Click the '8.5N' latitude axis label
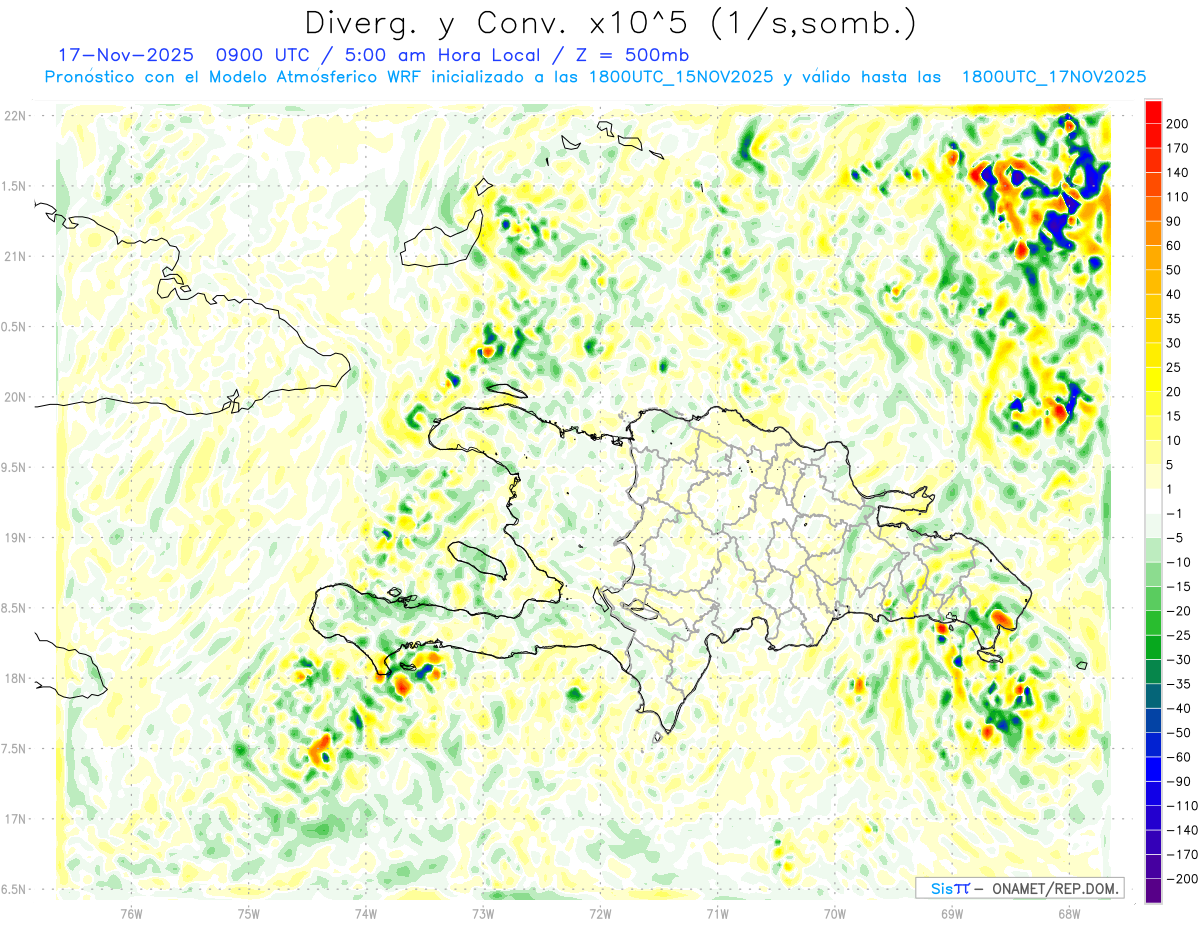The width and height of the screenshot is (1200, 927). pyautogui.click(x=15, y=608)
